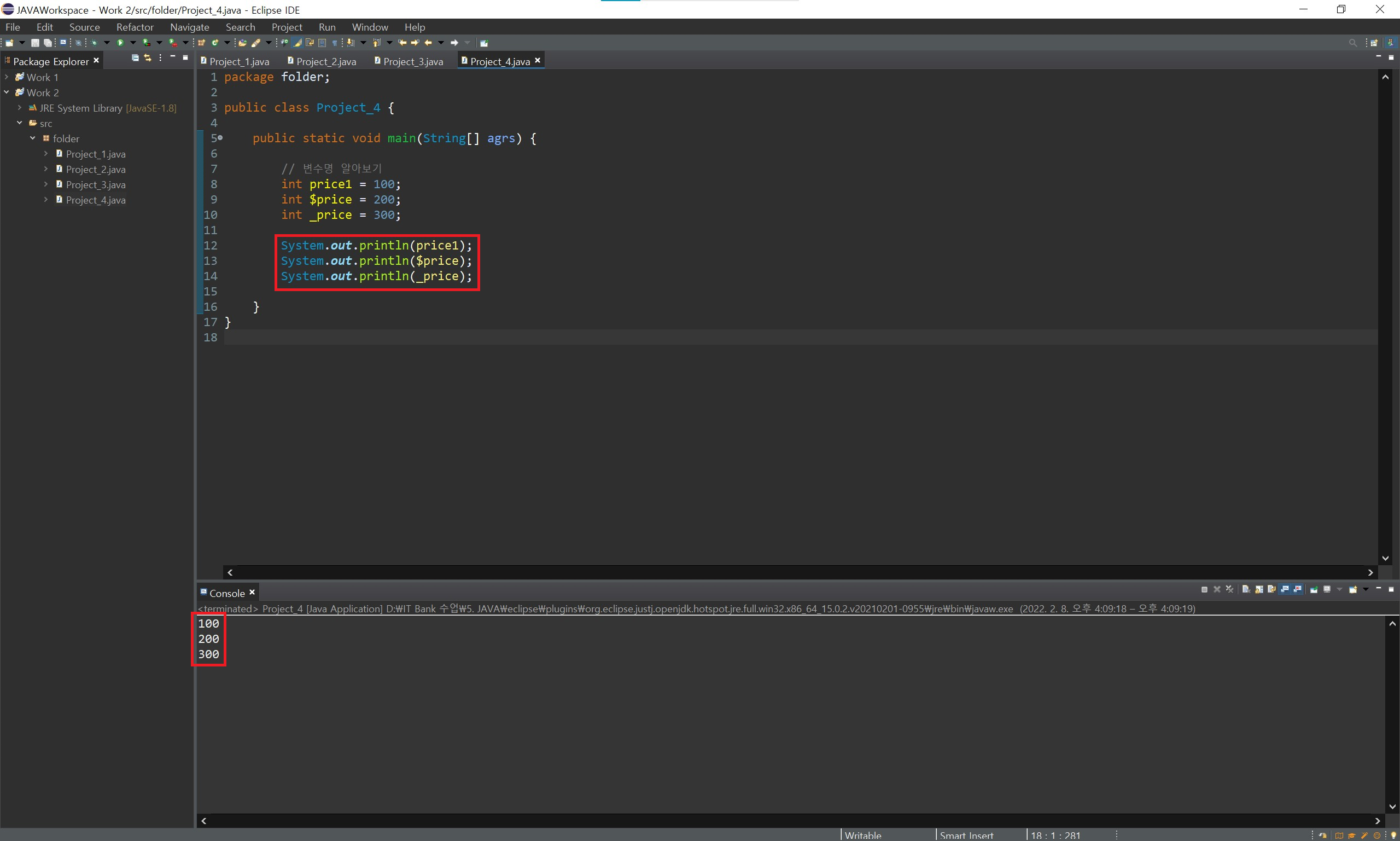Image resolution: width=1400 pixels, height=841 pixels.
Task: Pin the Console view
Action: (x=1315, y=589)
